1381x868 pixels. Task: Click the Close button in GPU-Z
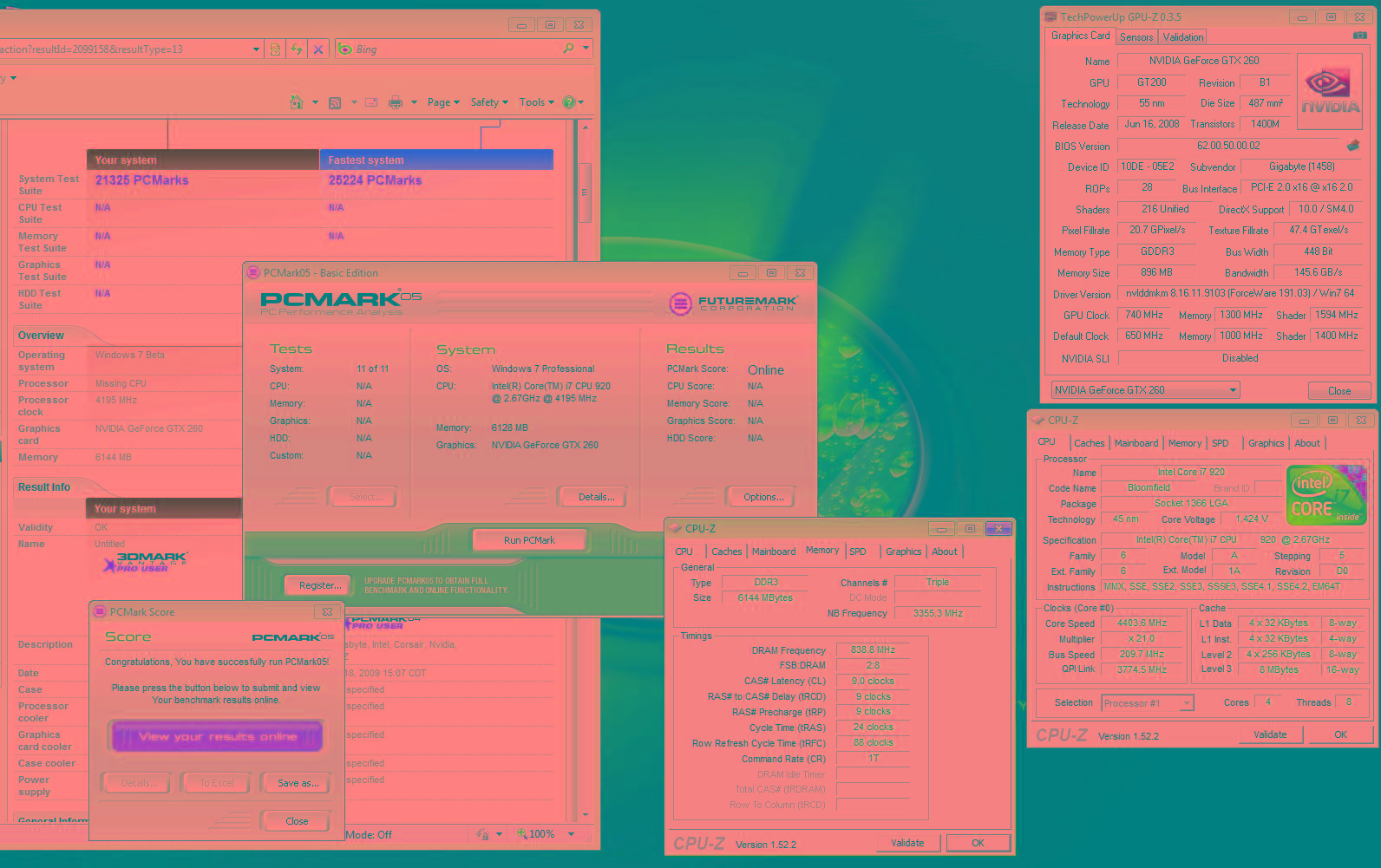coord(1338,391)
